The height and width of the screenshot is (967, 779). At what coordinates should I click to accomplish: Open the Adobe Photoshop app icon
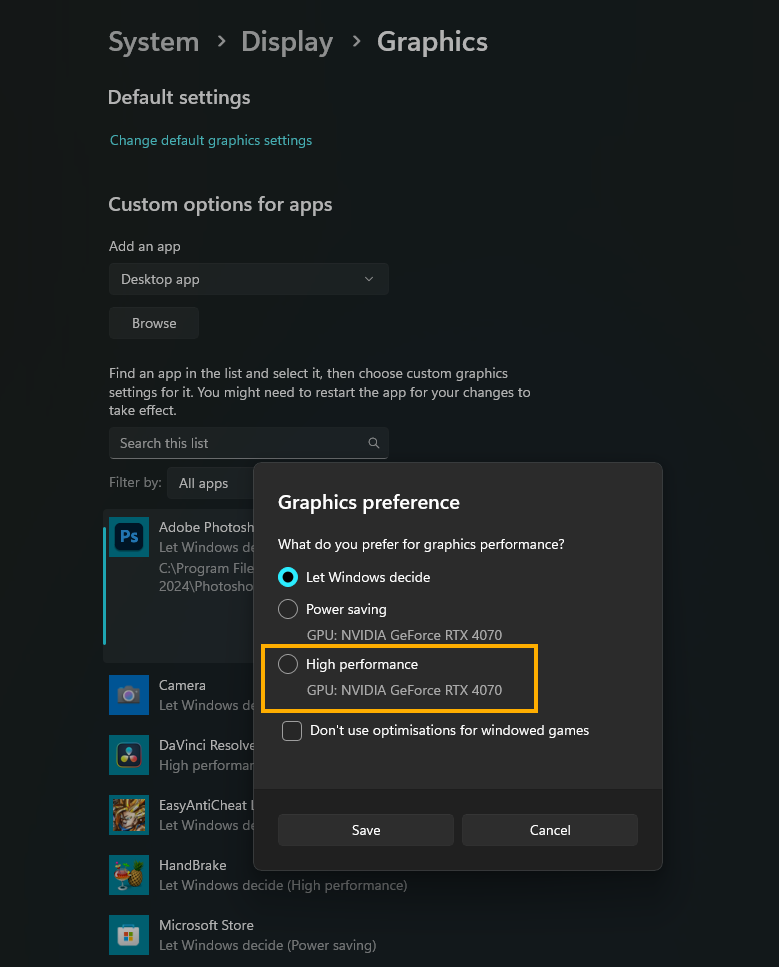(129, 537)
